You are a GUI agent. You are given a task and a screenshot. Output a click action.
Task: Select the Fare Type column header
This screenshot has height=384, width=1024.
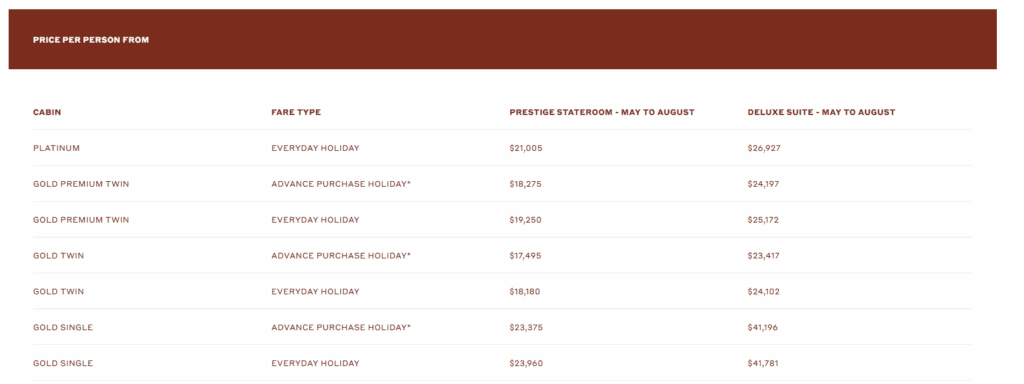[x=296, y=112]
